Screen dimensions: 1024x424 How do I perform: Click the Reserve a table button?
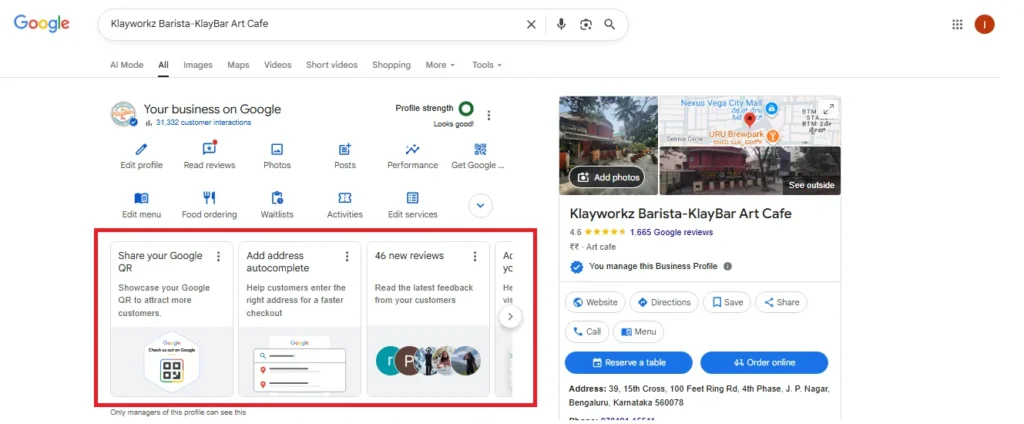coord(628,362)
